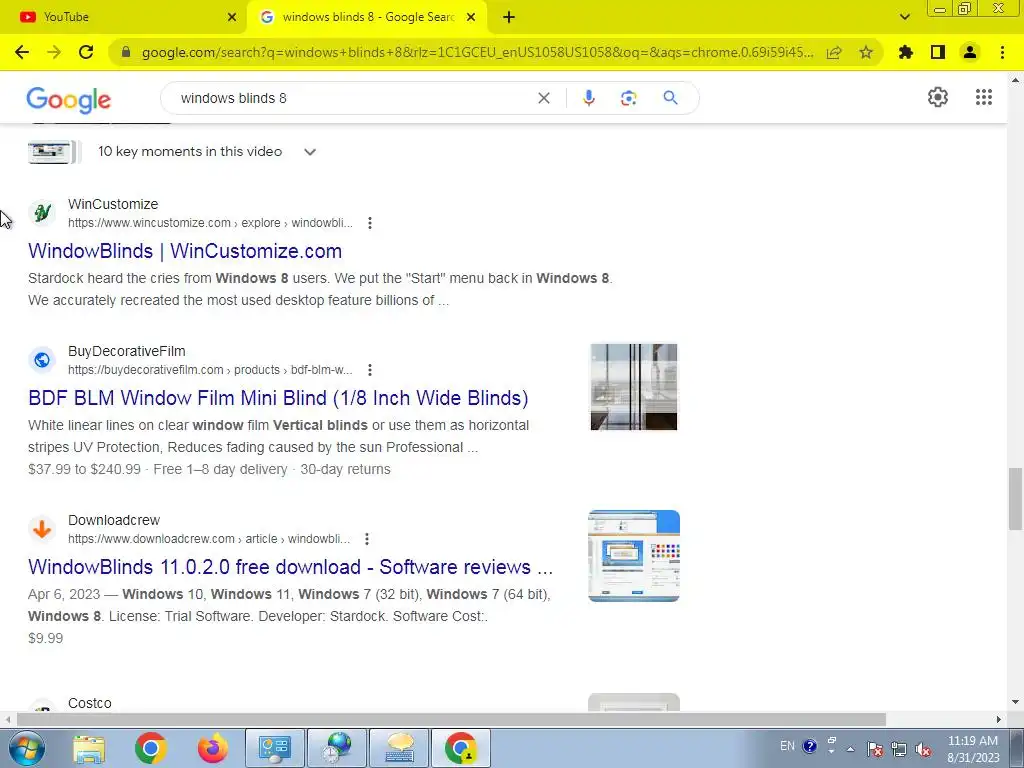Click WinCustomize site favicon

click(42, 213)
